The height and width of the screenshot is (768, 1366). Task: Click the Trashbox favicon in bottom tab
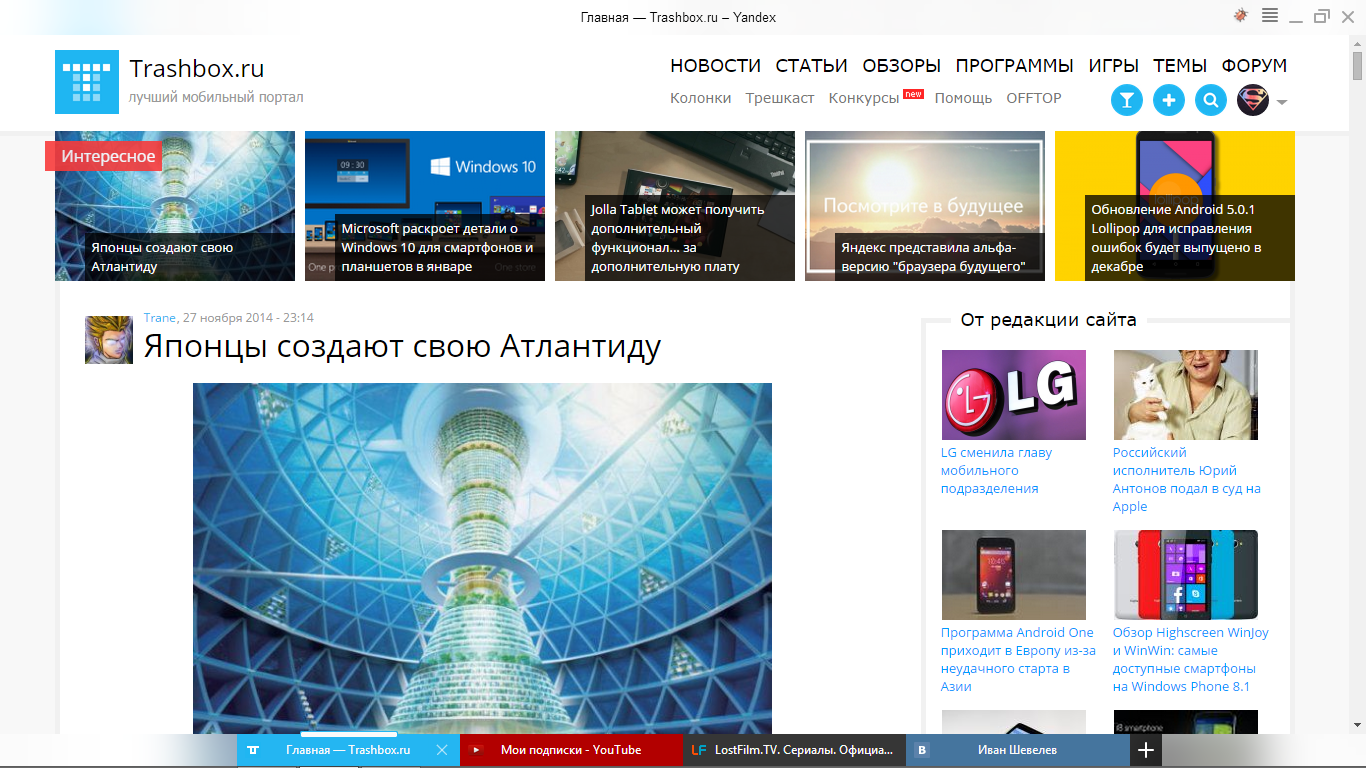pyautogui.click(x=254, y=750)
